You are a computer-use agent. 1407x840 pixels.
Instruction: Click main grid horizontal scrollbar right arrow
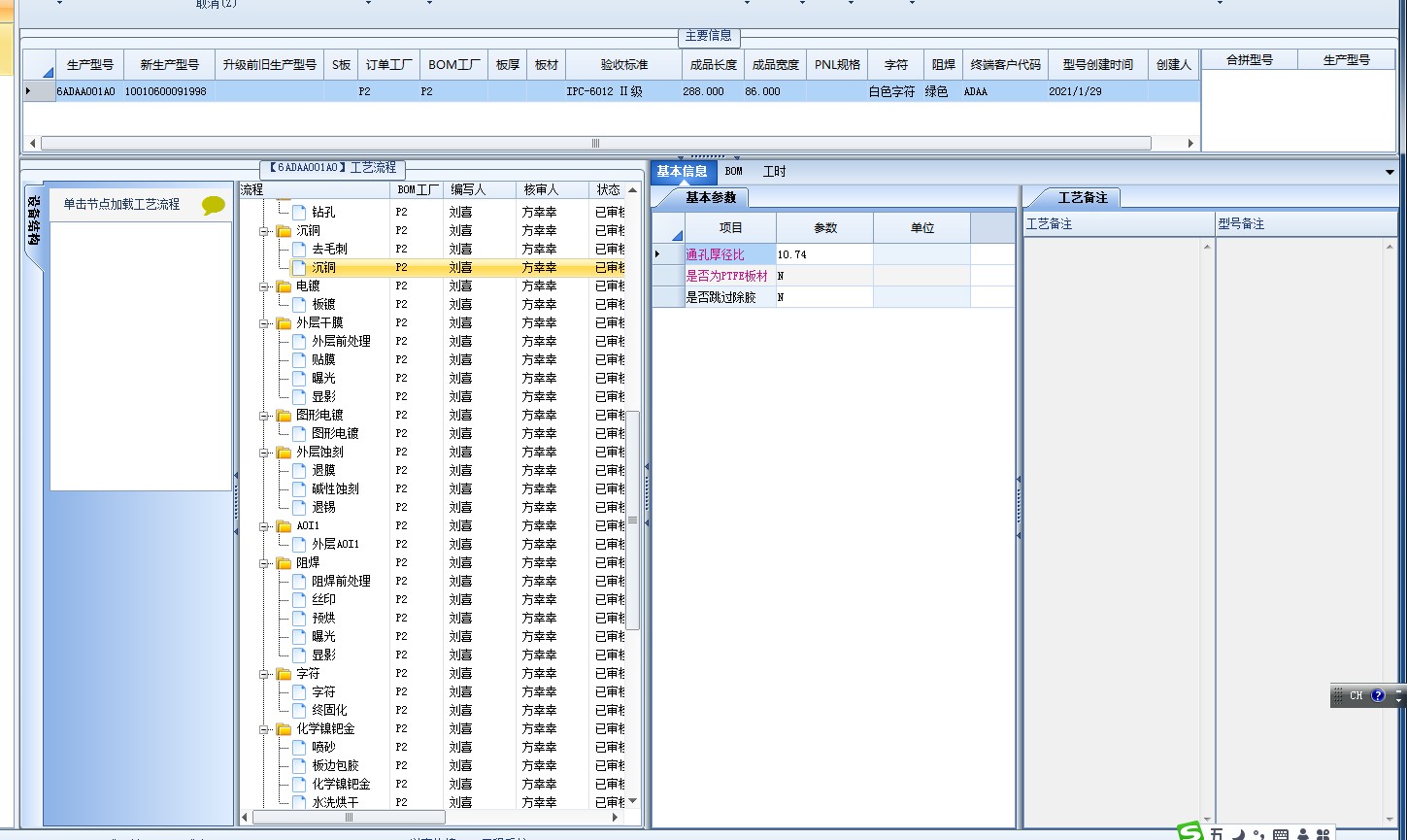[x=1190, y=144]
